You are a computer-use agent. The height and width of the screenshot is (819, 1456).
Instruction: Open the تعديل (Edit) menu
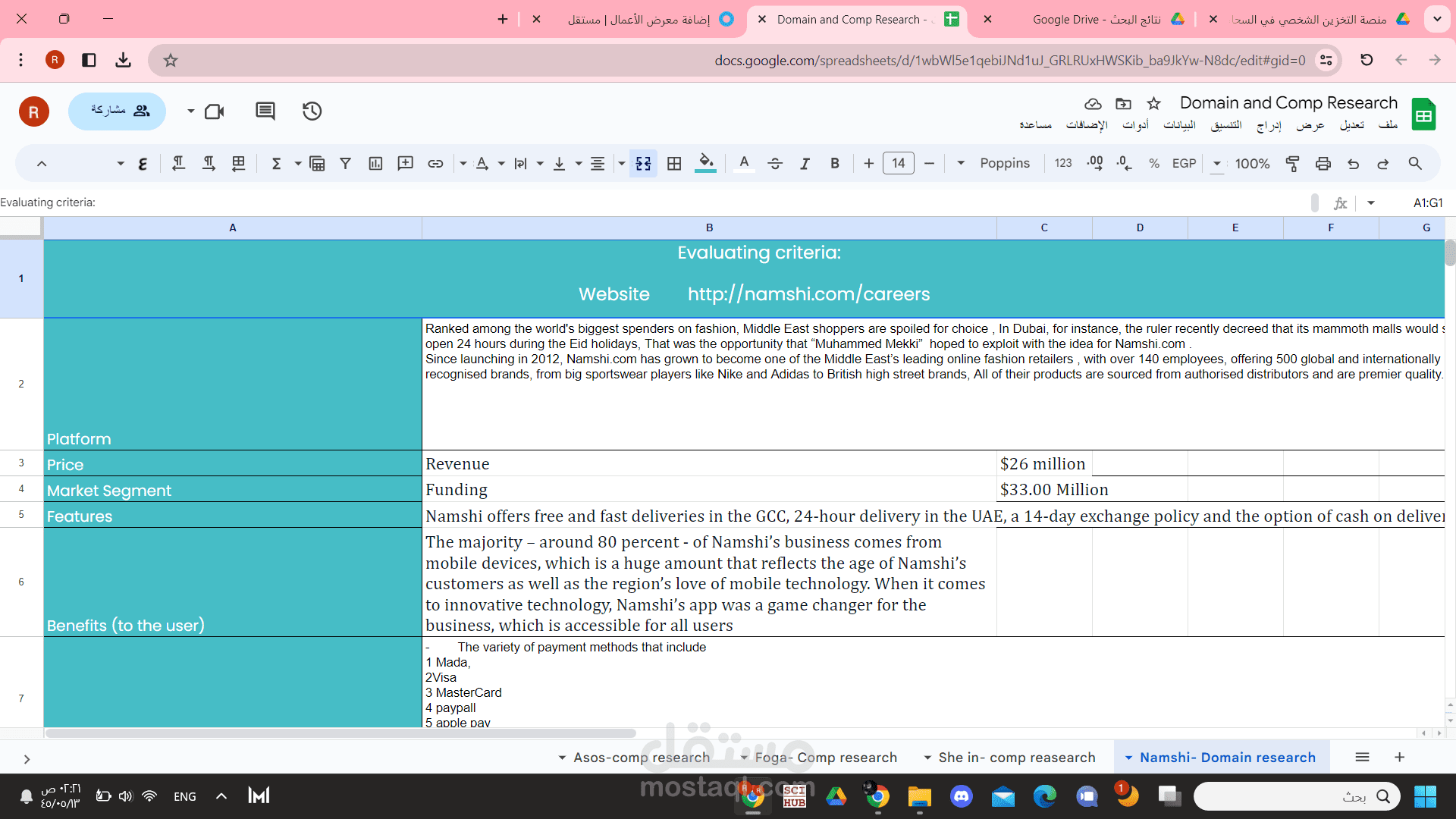pos(1351,125)
